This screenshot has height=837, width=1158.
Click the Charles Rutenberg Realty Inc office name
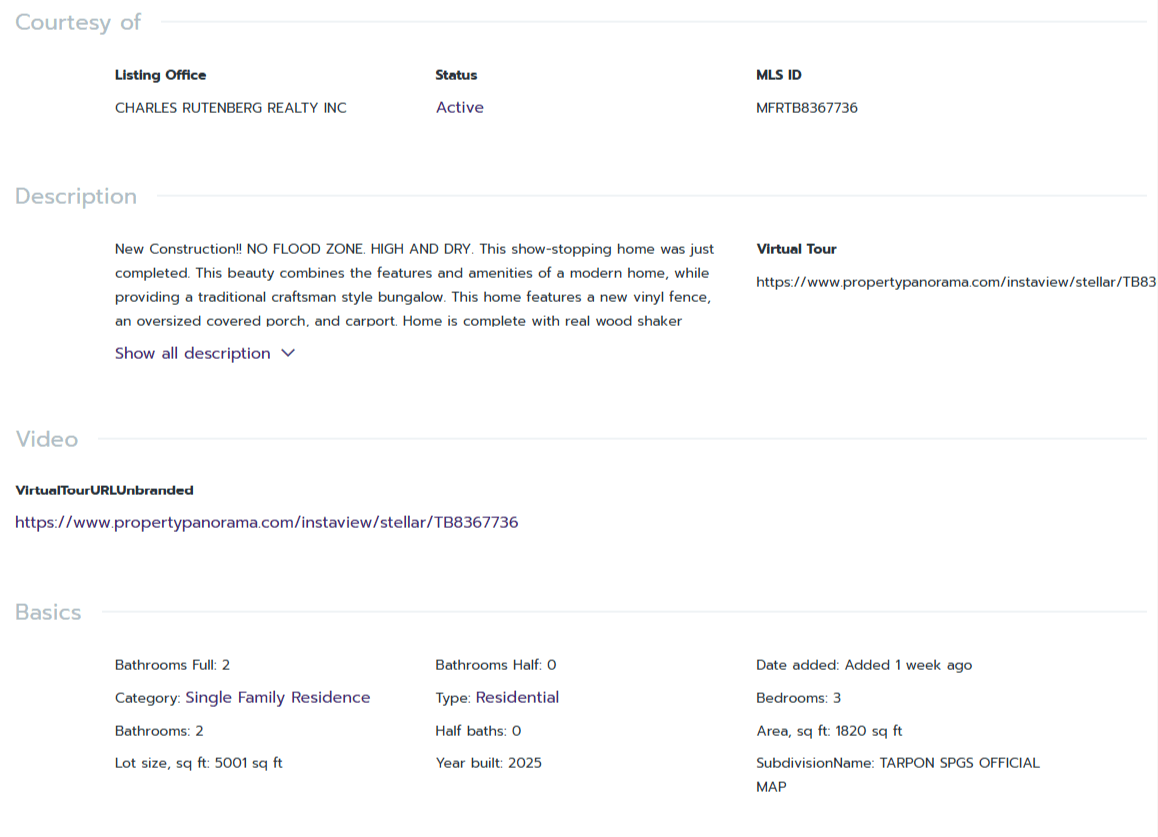point(230,108)
